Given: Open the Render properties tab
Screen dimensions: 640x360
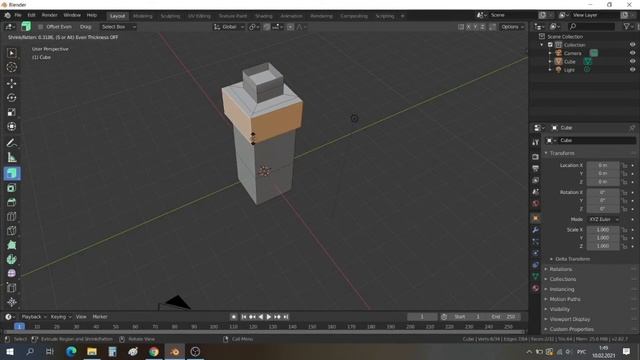Looking at the screenshot, I should 536,157.
